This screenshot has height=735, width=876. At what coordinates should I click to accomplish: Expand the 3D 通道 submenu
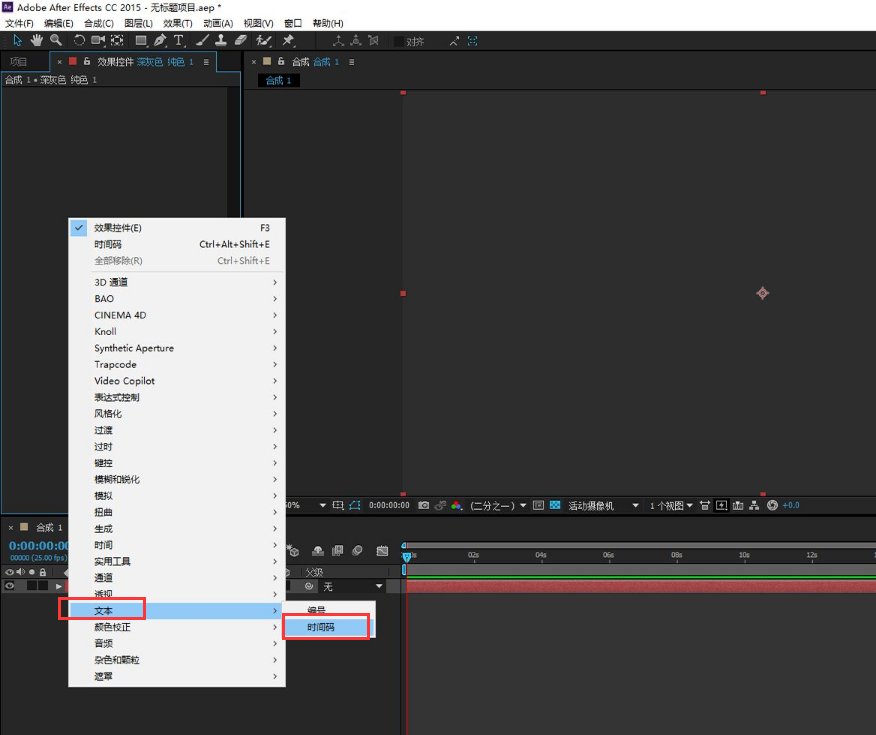[x=177, y=283]
